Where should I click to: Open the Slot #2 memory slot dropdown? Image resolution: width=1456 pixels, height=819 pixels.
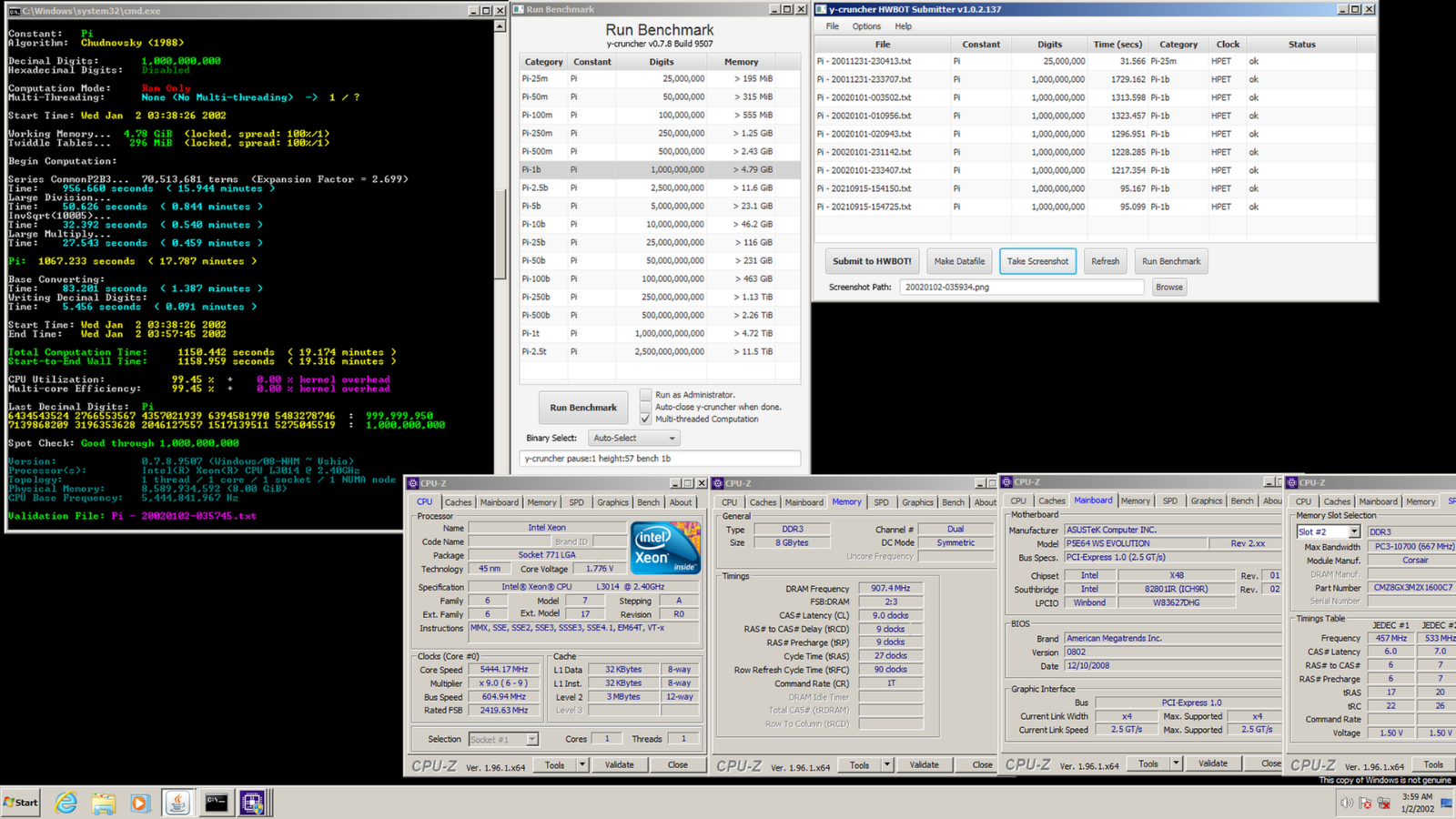click(1329, 531)
